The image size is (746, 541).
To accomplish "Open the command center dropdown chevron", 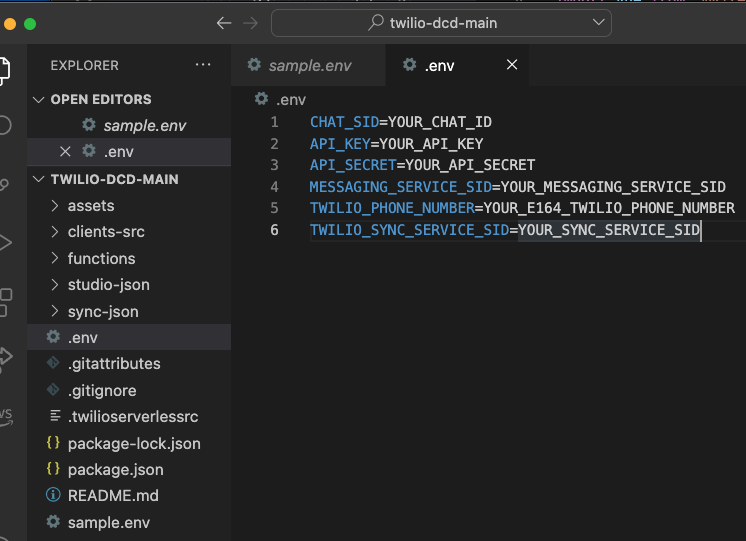I will pyautogui.click(x=599, y=22).
